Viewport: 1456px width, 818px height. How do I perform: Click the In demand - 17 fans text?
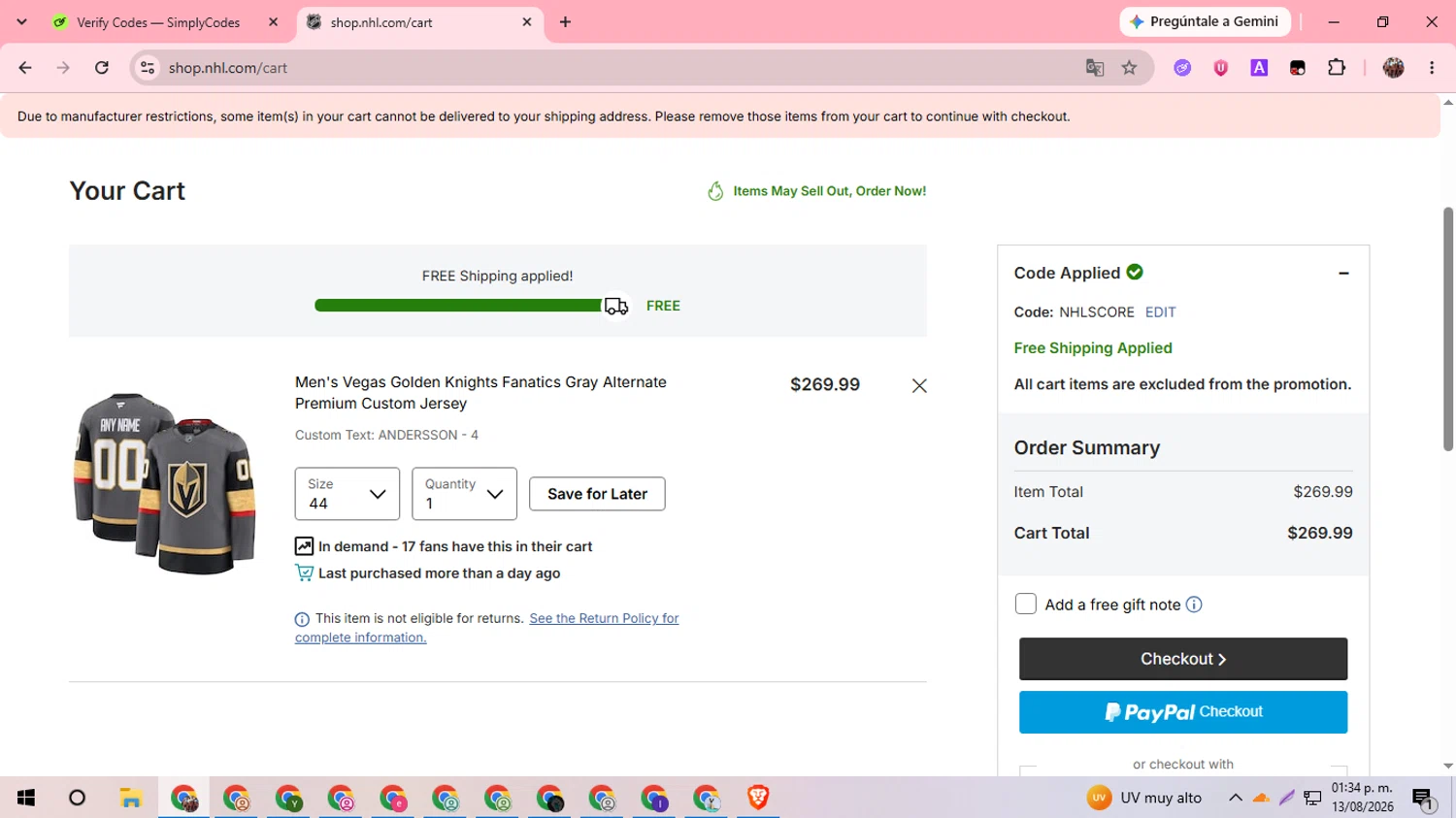(x=455, y=546)
